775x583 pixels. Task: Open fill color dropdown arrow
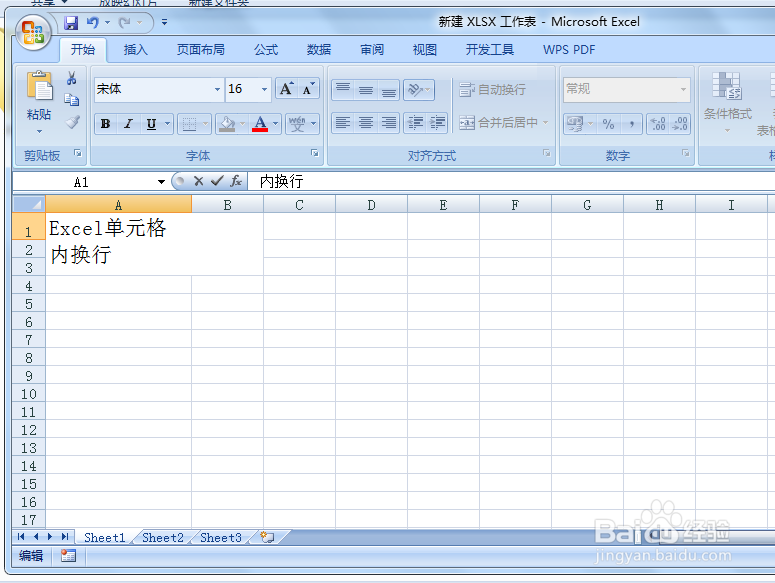tap(242, 124)
